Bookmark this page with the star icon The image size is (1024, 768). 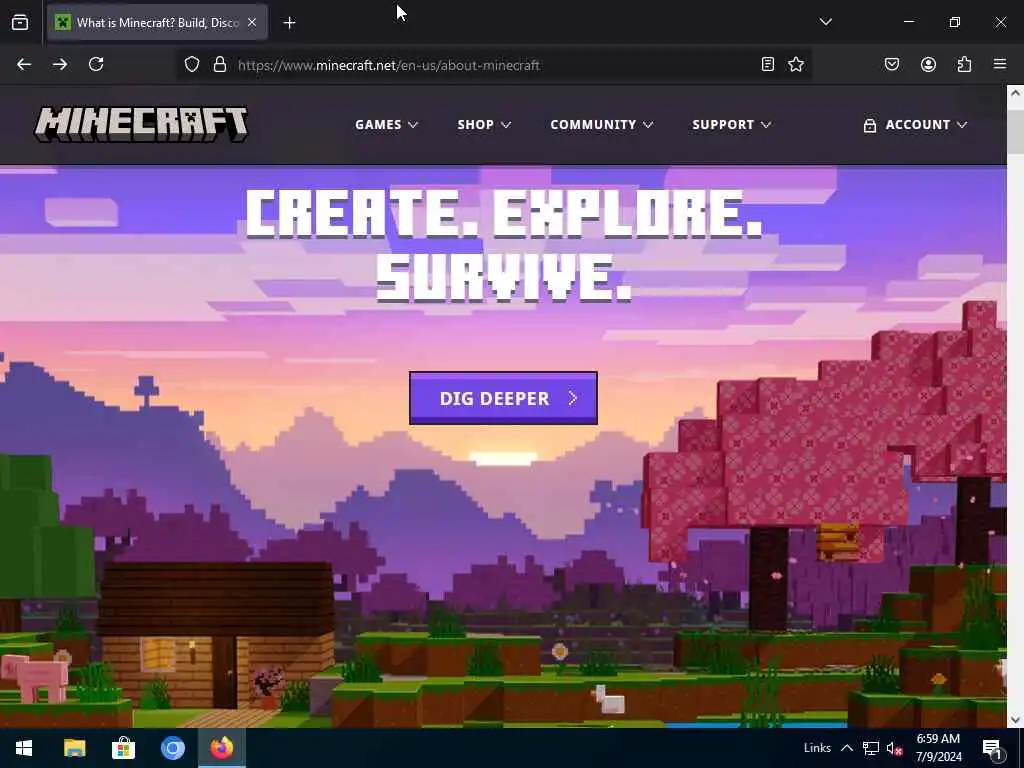[795, 64]
